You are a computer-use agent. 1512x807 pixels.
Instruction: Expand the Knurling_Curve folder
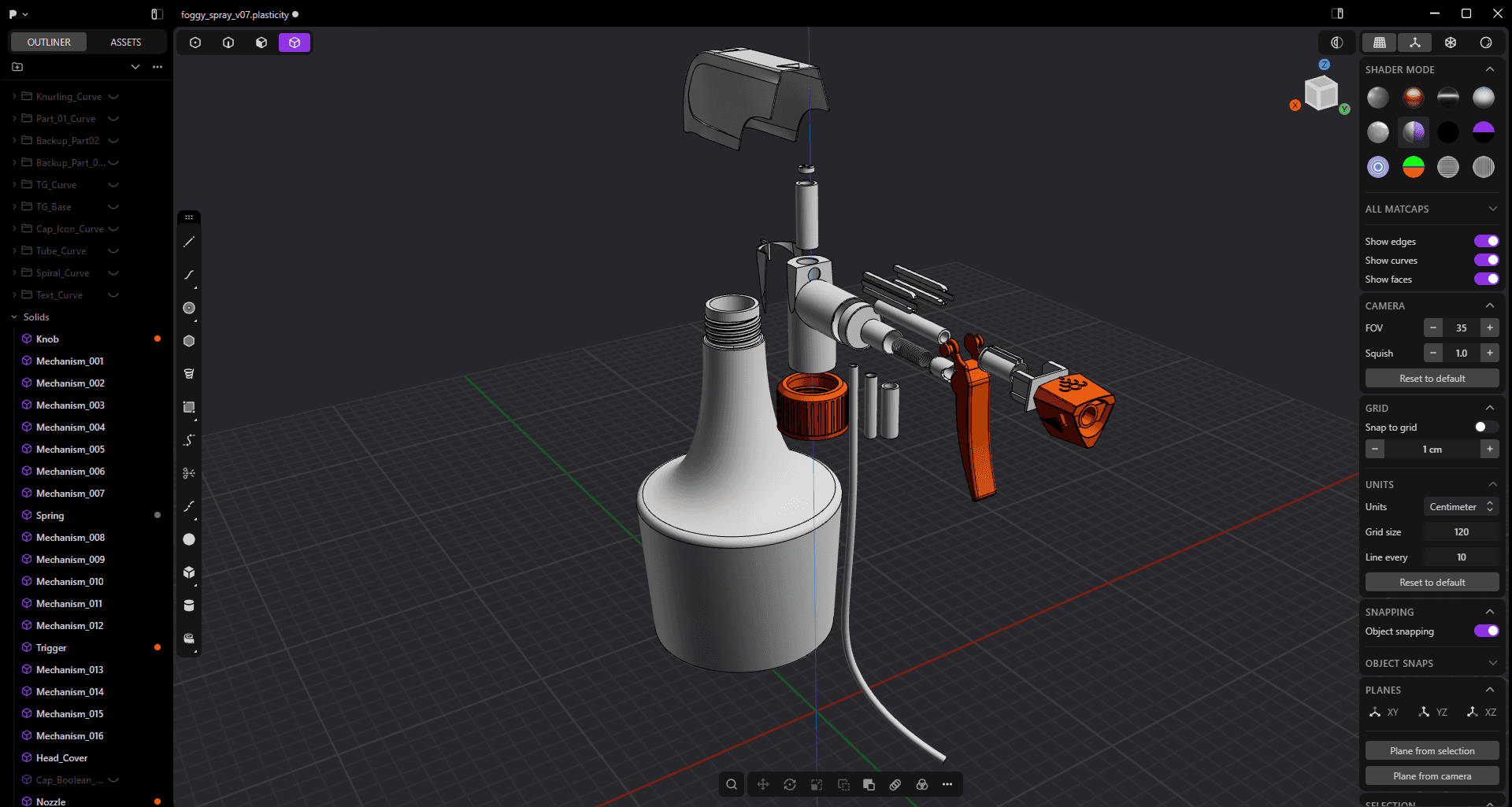click(x=14, y=96)
